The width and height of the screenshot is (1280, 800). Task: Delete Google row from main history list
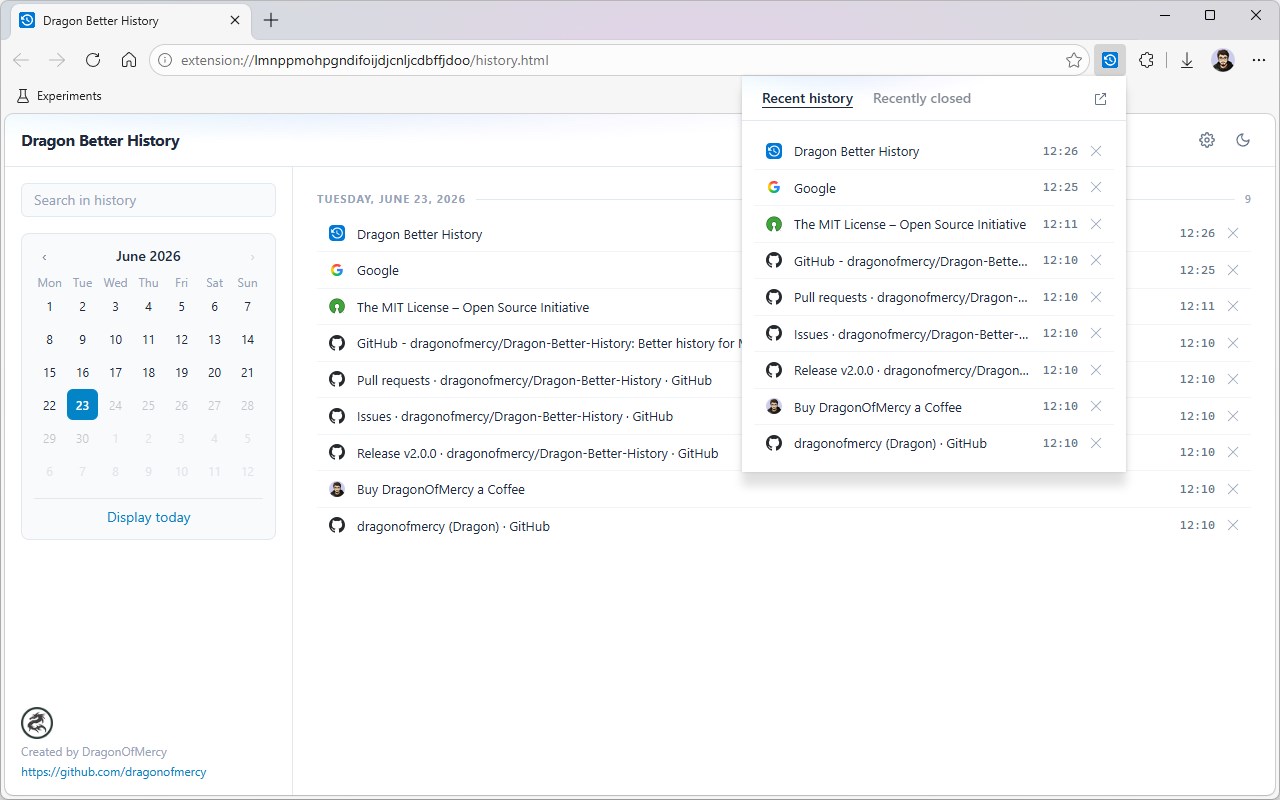[x=1233, y=270]
